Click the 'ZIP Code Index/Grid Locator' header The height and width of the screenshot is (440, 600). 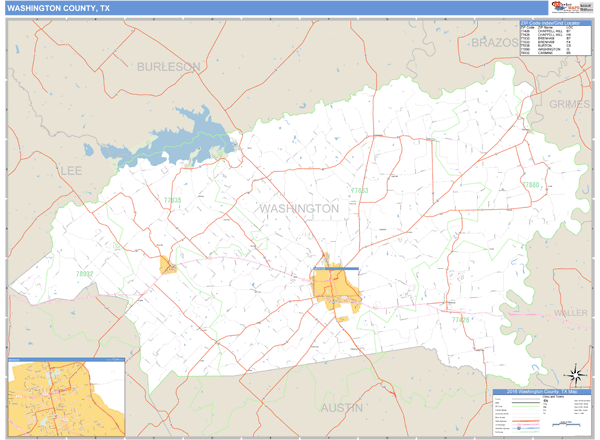click(x=555, y=23)
